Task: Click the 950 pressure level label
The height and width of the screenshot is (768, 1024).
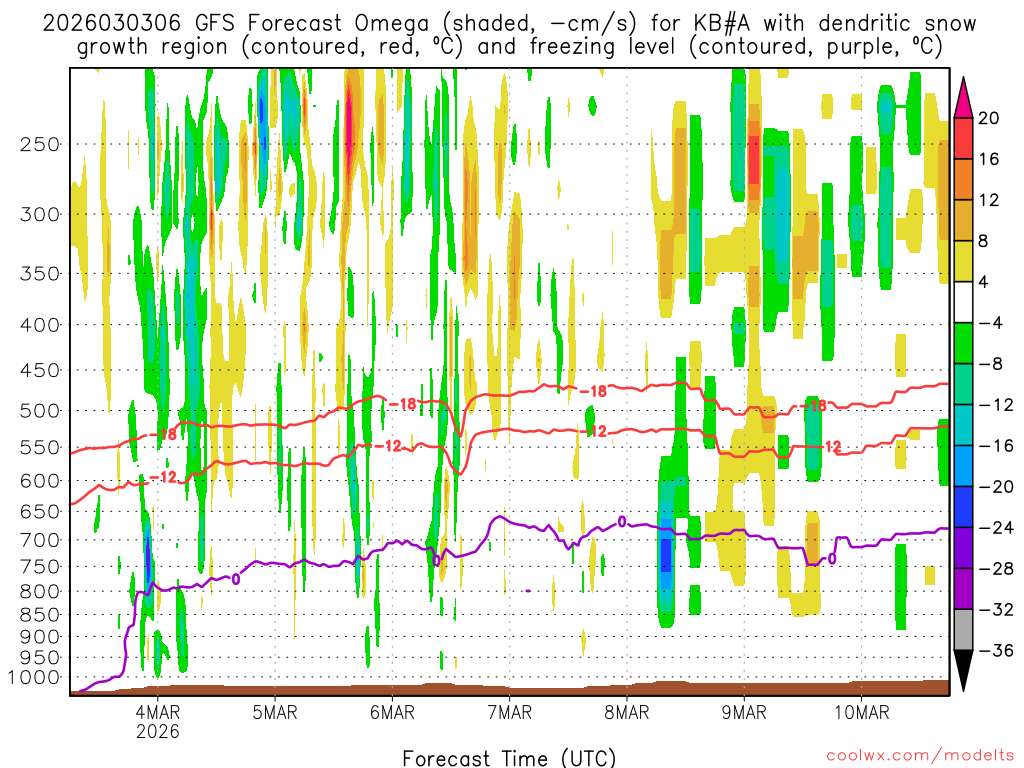Action: point(40,658)
